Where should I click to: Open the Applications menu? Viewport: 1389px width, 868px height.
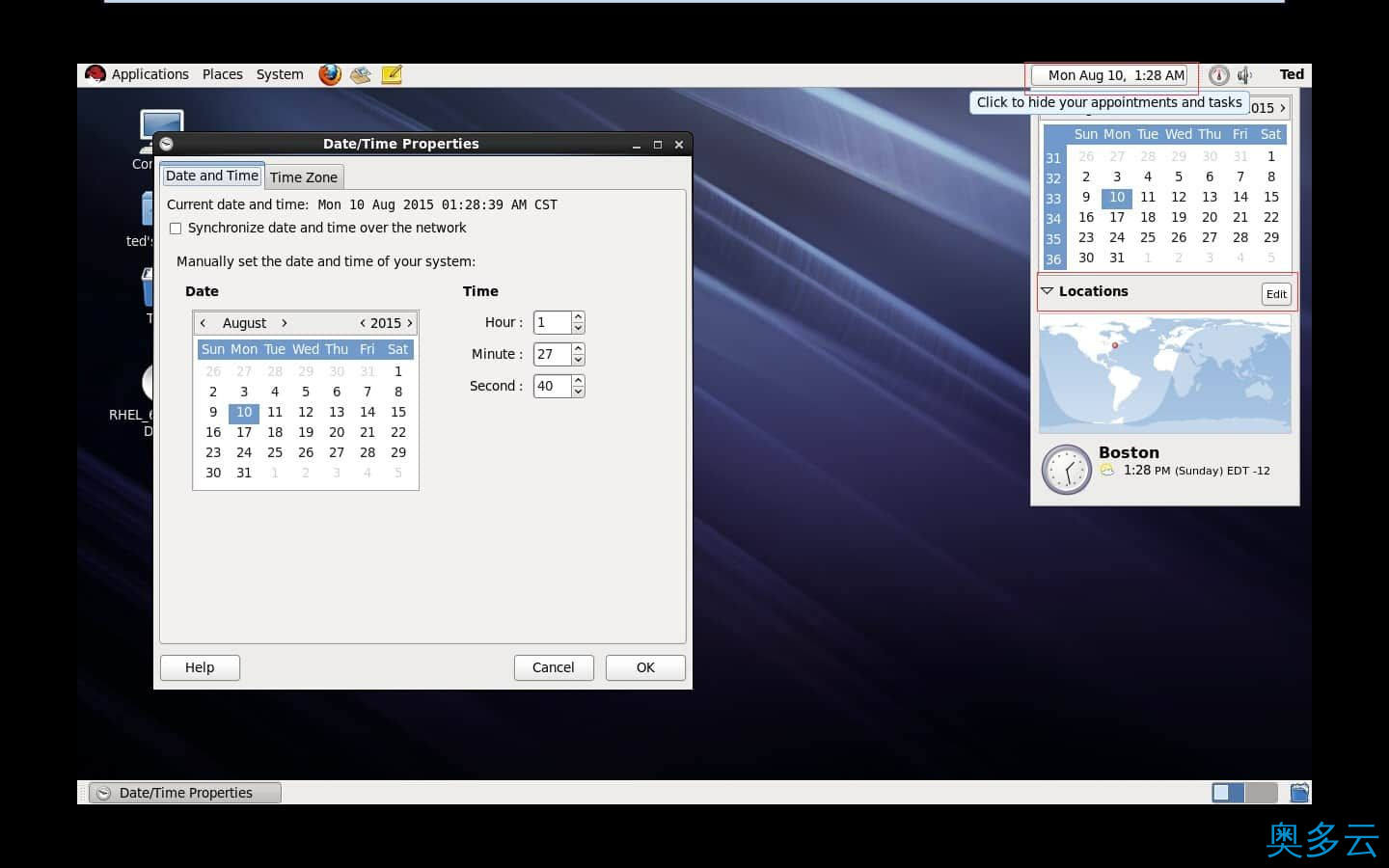click(150, 74)
